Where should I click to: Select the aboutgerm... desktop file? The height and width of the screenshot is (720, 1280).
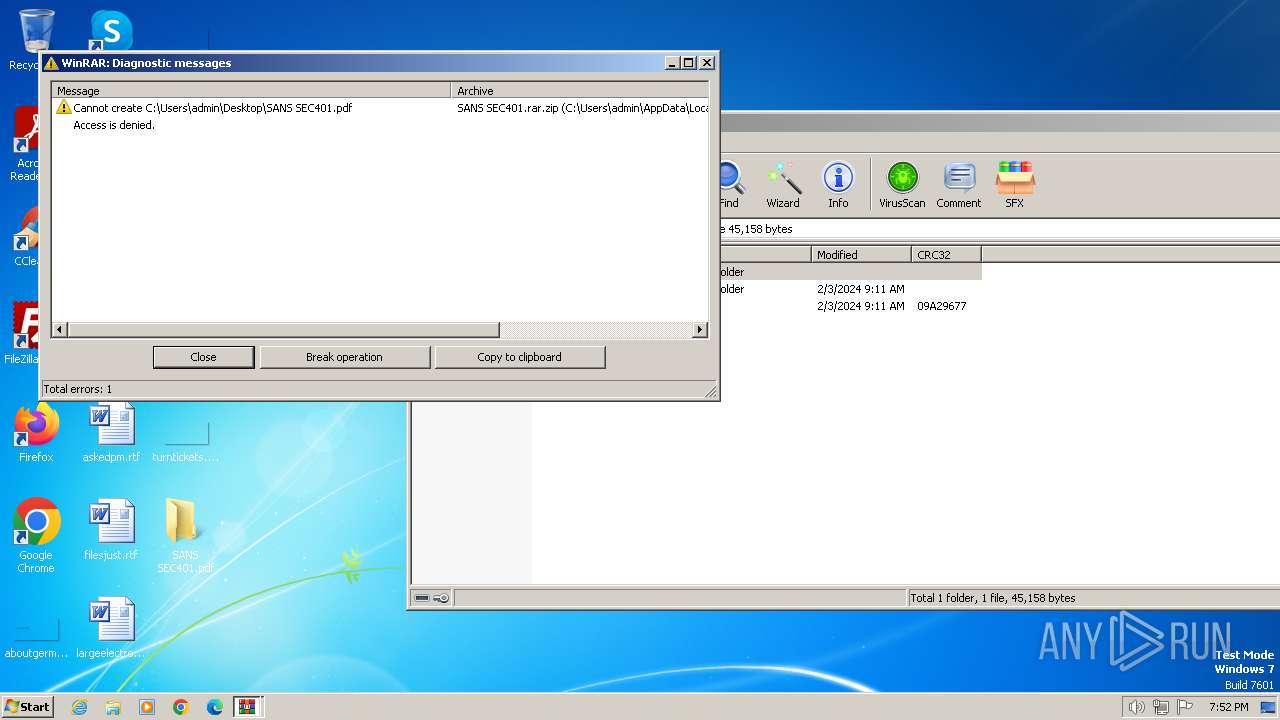tap(36, 636)
